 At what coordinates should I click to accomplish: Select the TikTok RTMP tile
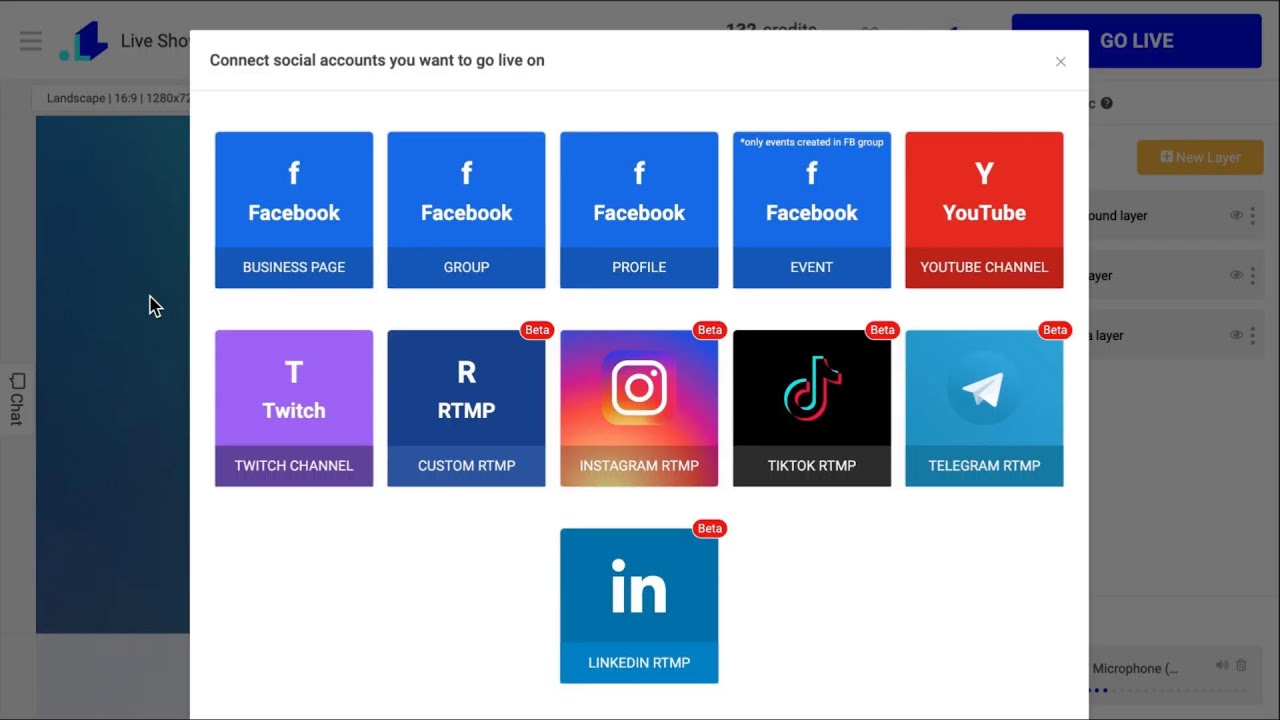811,408
